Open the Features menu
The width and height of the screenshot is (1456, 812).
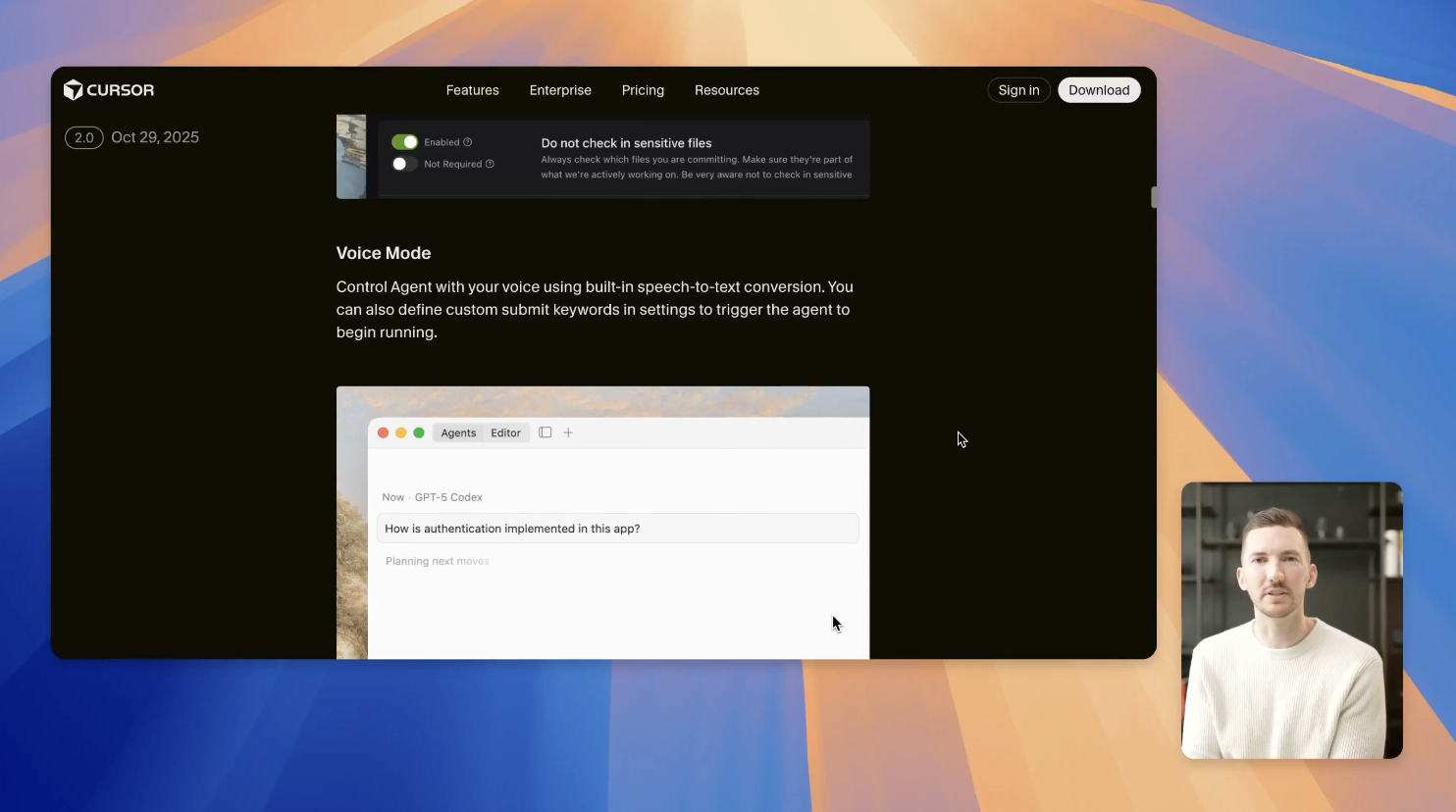pyautogui.click(x=472, y=89)
